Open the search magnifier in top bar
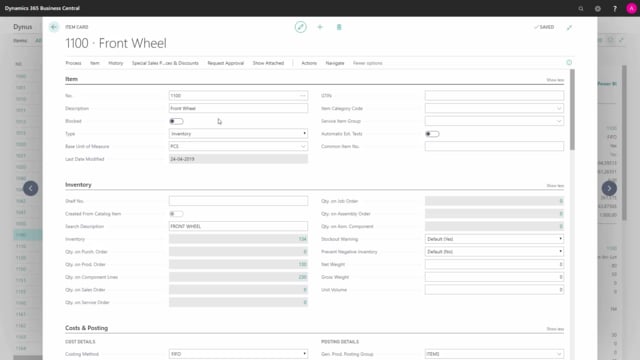640x360 pixels. 581,8
